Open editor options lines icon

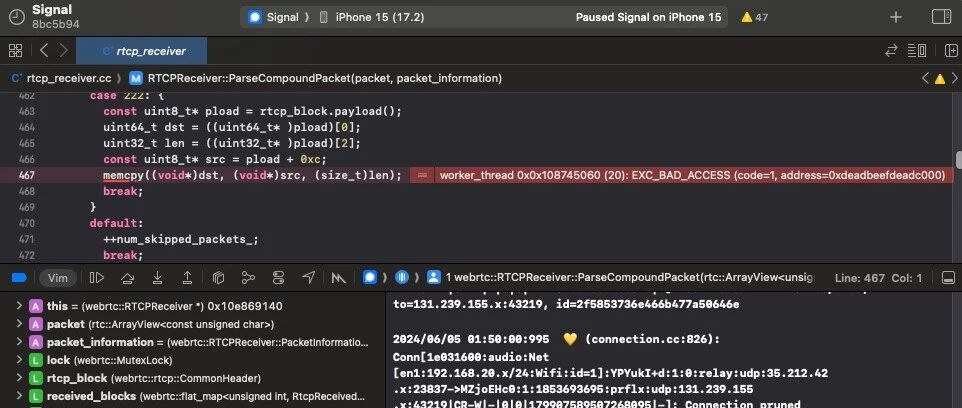(917, 51)
